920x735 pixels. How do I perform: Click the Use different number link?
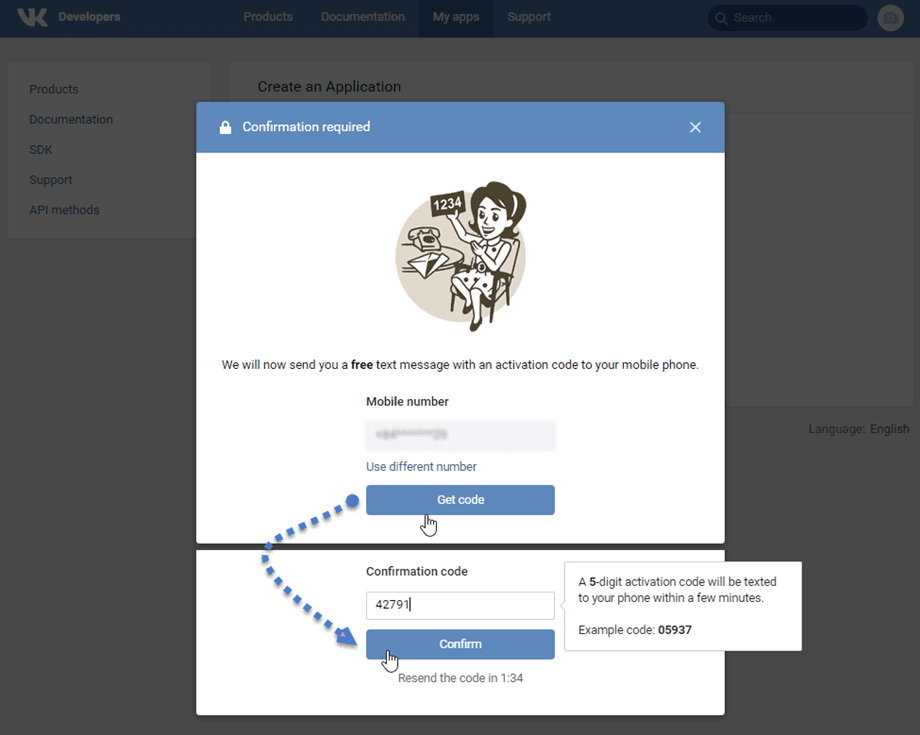(x=421, y=467)
